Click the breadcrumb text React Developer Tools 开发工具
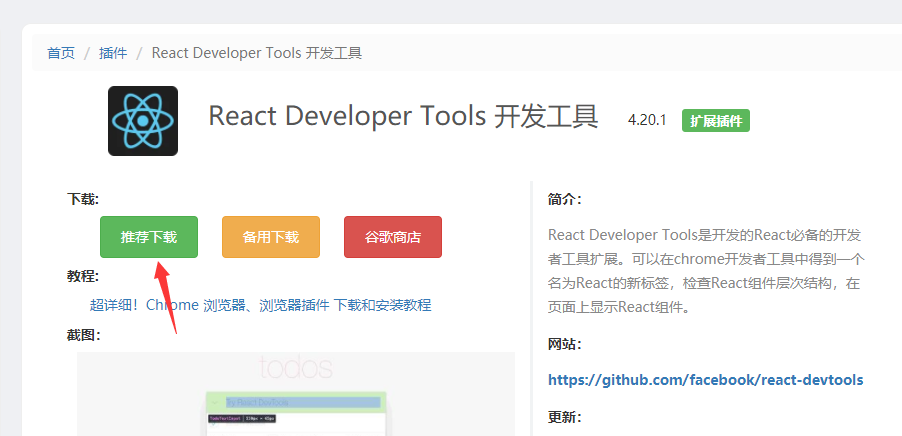Image resolution: width=902 pixels, height=436 pixels. pos(257,53)
